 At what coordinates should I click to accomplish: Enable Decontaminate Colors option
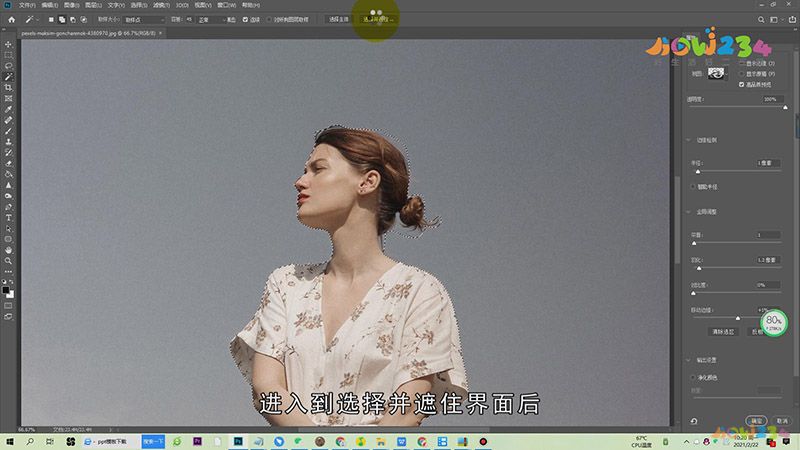[x=694, y=378]
